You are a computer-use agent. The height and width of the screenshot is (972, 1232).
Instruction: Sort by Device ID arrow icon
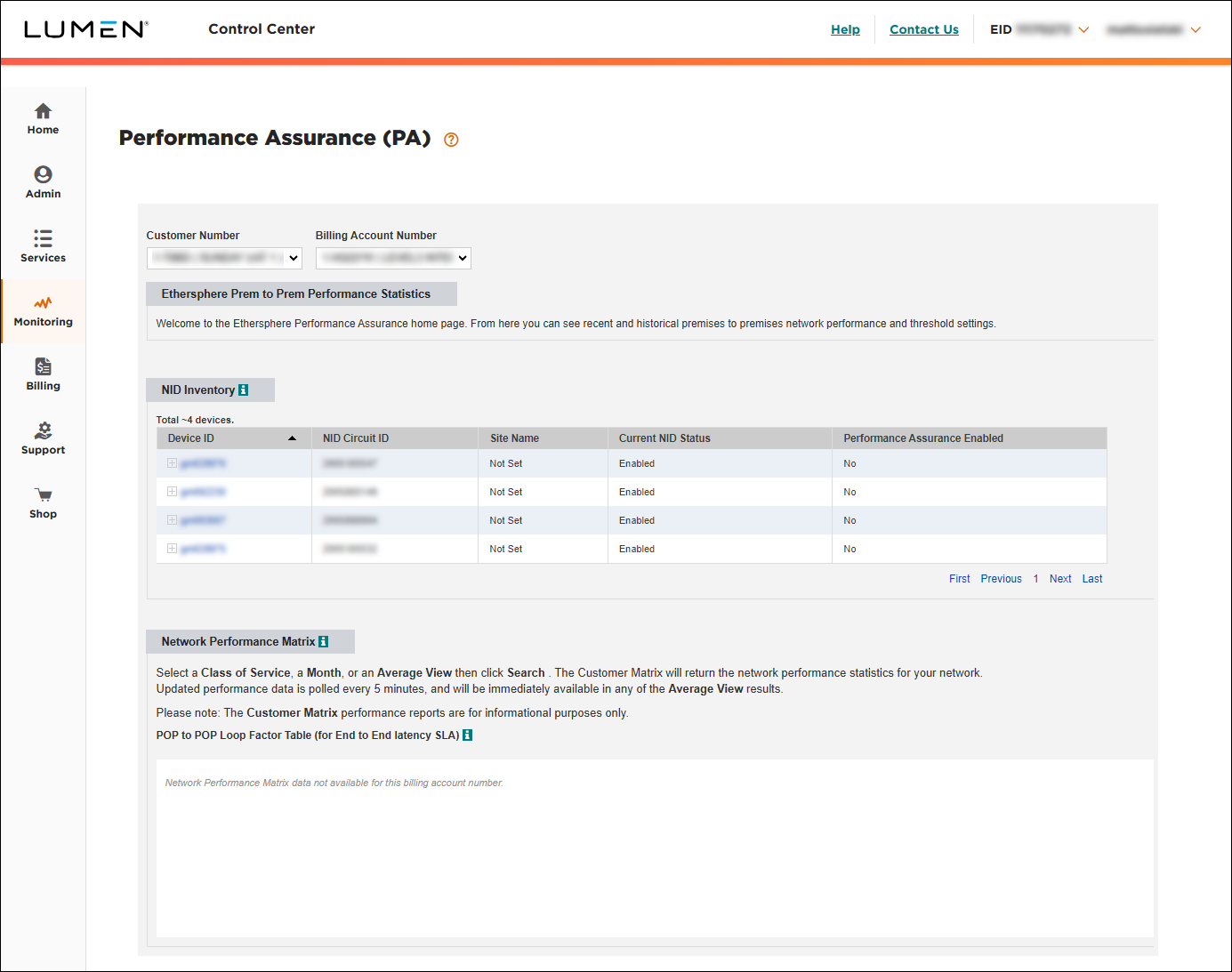[292, 438]
